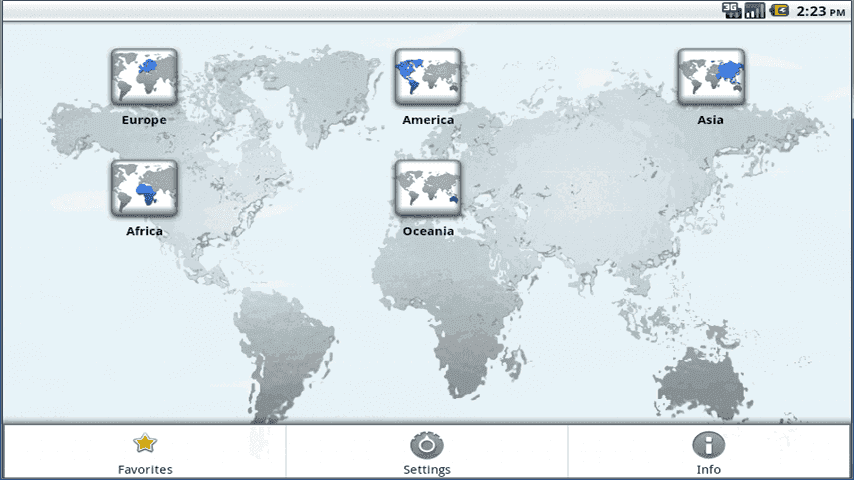
Task: Select the Settings label in bottom bar
Action: coord(427,469)
